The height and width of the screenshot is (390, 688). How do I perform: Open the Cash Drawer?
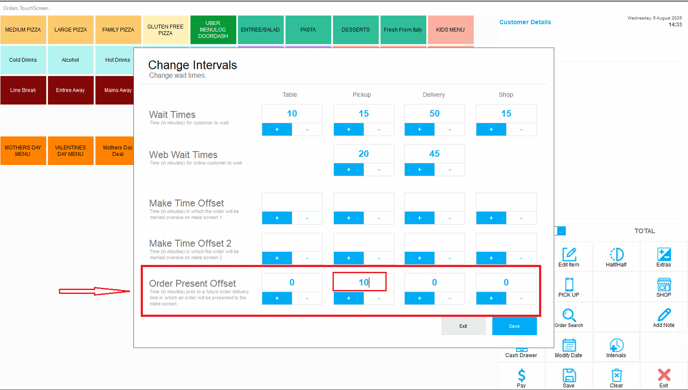521,353
